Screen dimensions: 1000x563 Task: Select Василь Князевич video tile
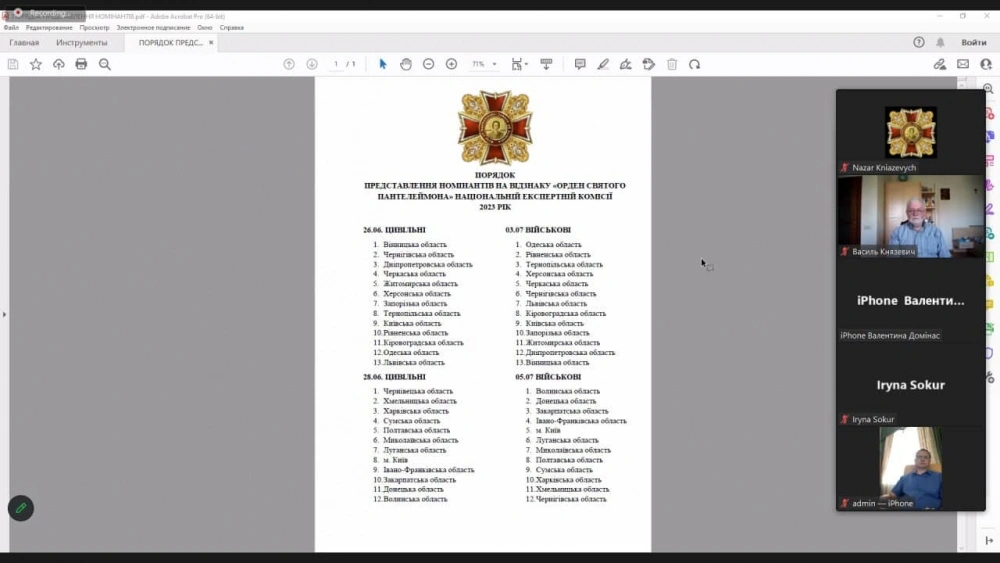click(911, 216)
